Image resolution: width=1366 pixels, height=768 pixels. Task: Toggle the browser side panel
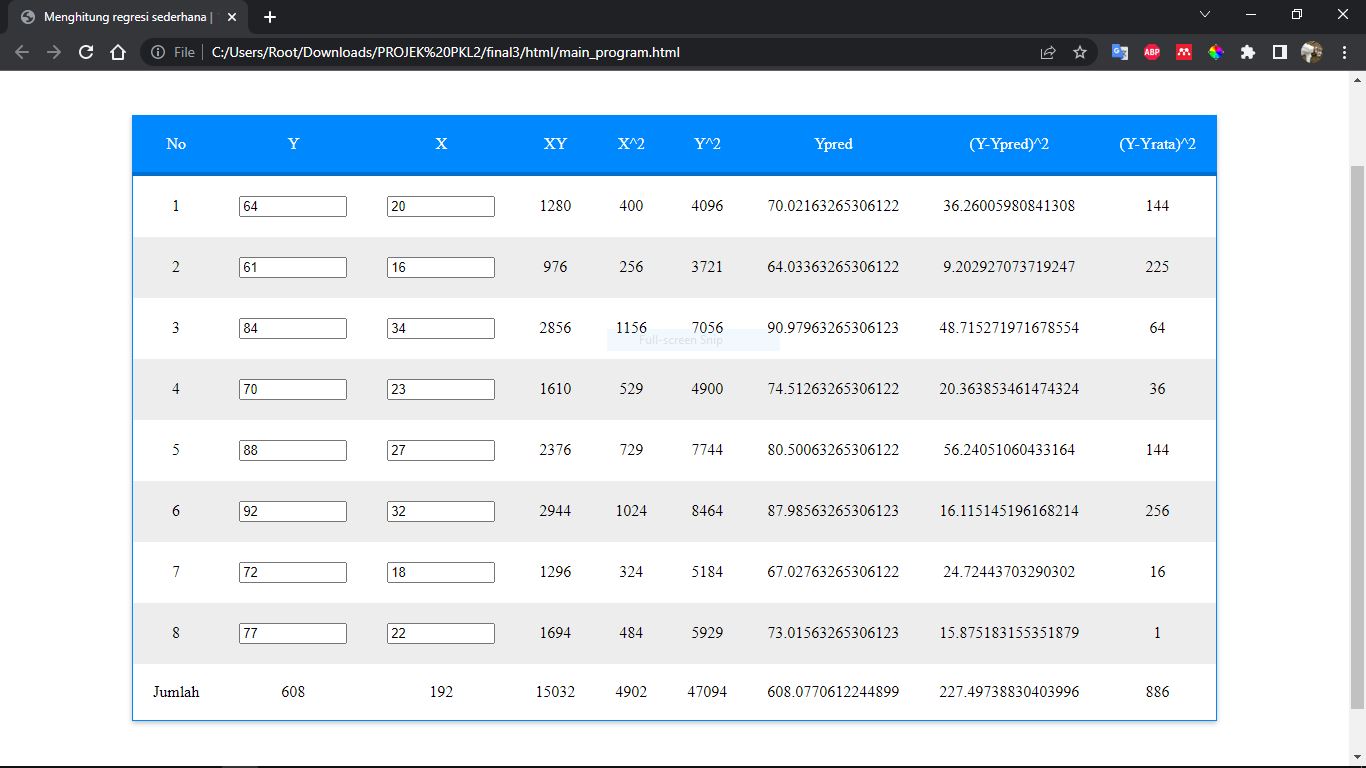click(x=1279, y=52)
